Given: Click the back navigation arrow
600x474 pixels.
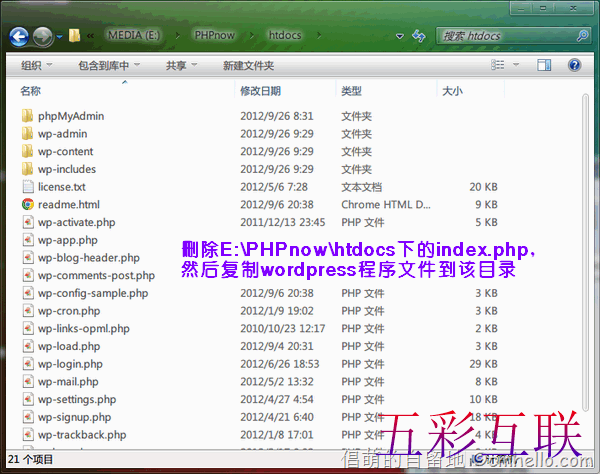Looking at the screenshot, I should 18,38.
